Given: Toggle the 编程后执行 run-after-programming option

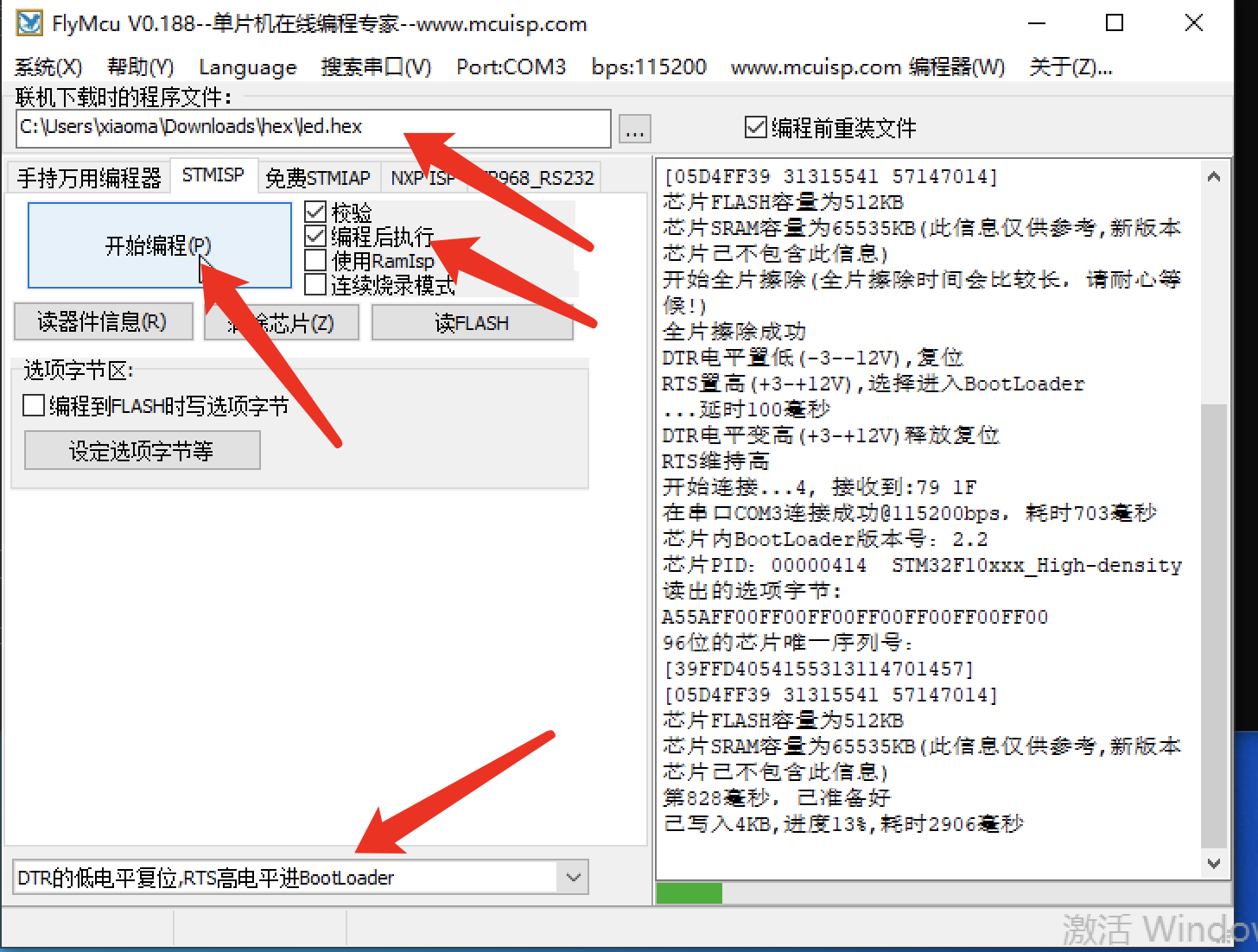Looking at the screenshot, I should (x=316, y=236).
